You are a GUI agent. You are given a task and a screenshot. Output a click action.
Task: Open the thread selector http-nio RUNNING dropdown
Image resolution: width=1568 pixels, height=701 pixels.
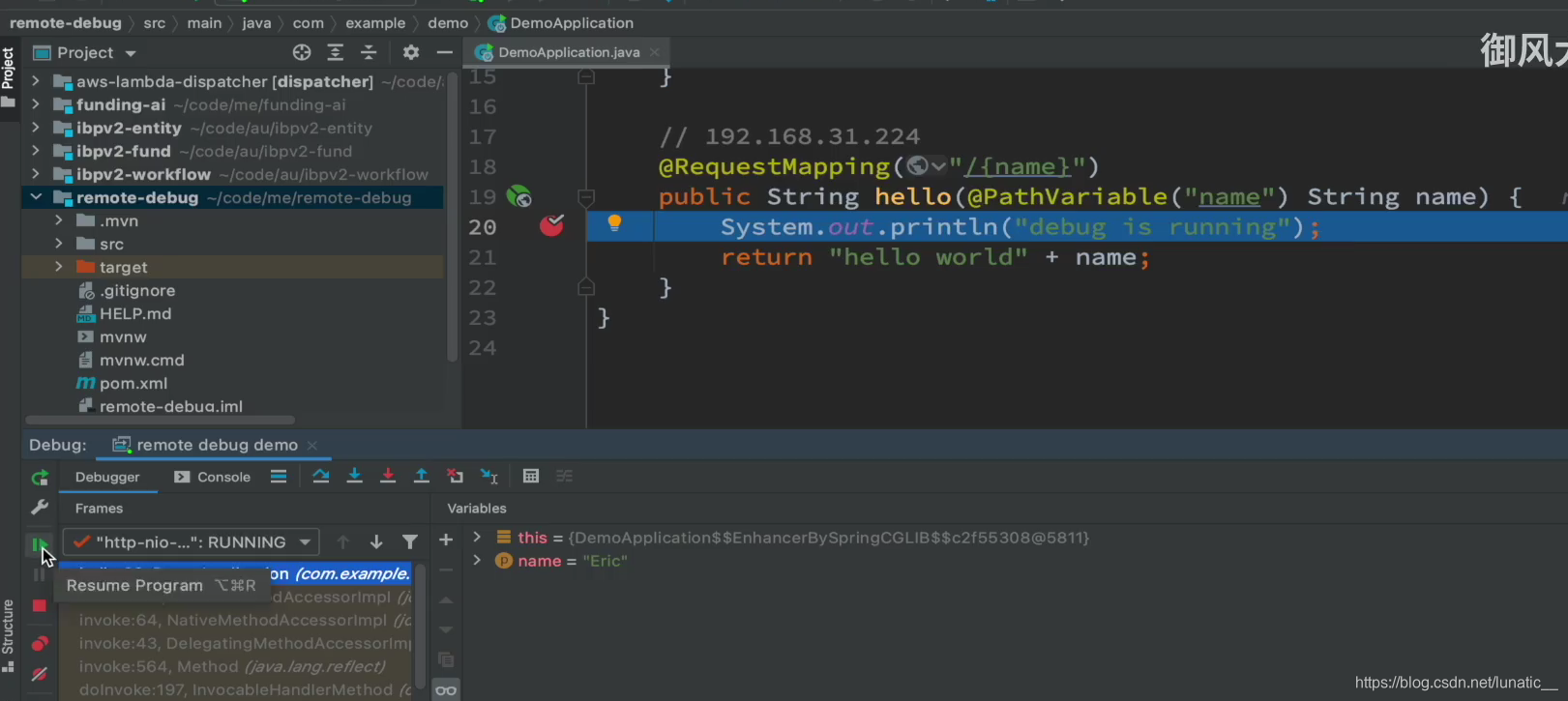(190, 542)
